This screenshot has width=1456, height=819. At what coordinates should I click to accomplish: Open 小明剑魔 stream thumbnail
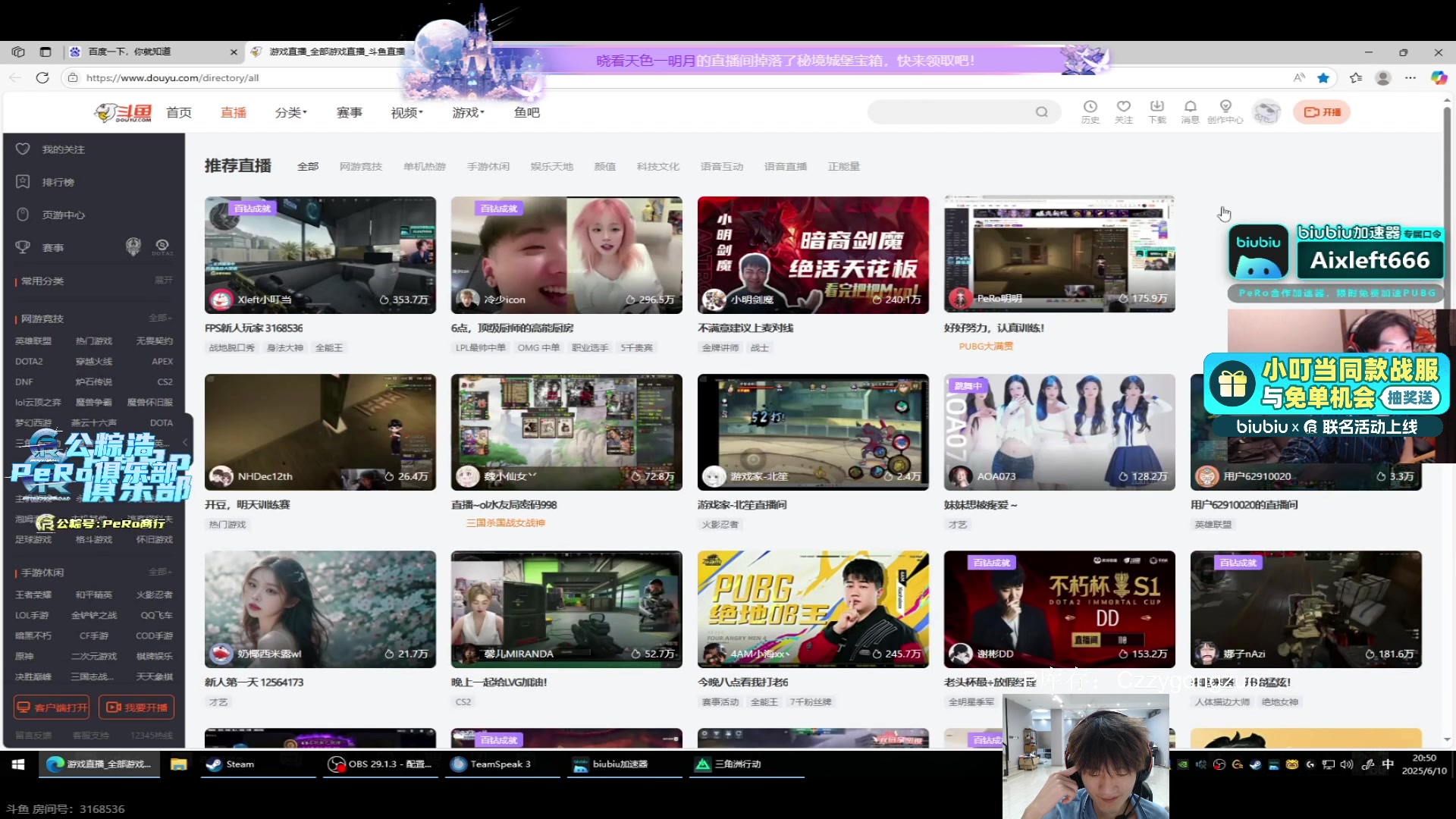coord(813,255)
